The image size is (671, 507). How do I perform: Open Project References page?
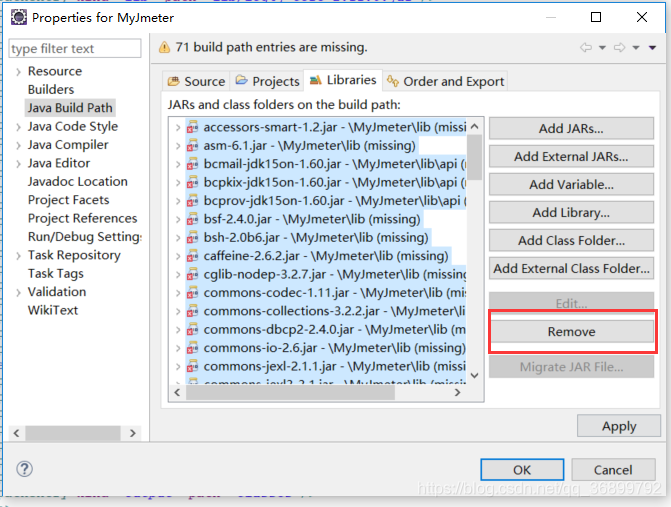point(83,218)
